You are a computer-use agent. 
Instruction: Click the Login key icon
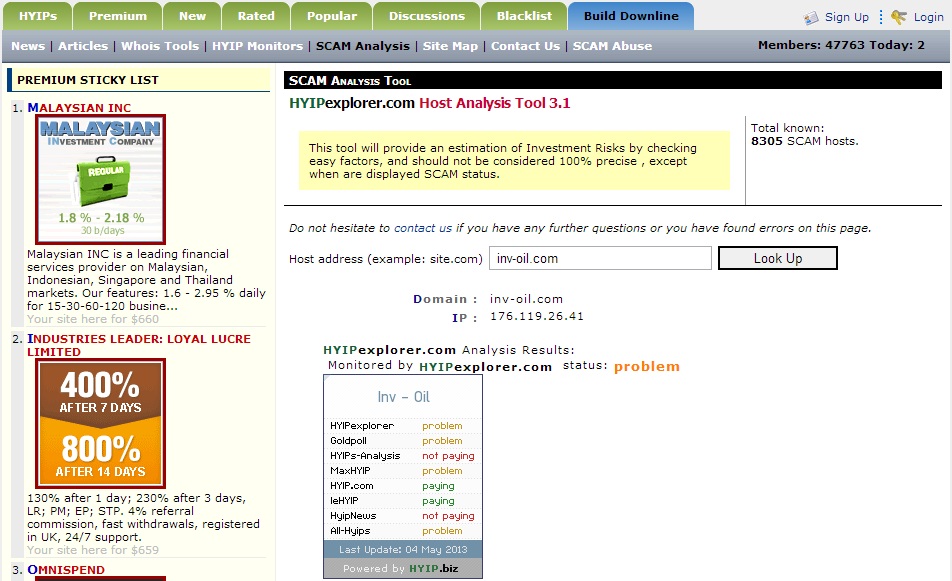click(899, 17)
